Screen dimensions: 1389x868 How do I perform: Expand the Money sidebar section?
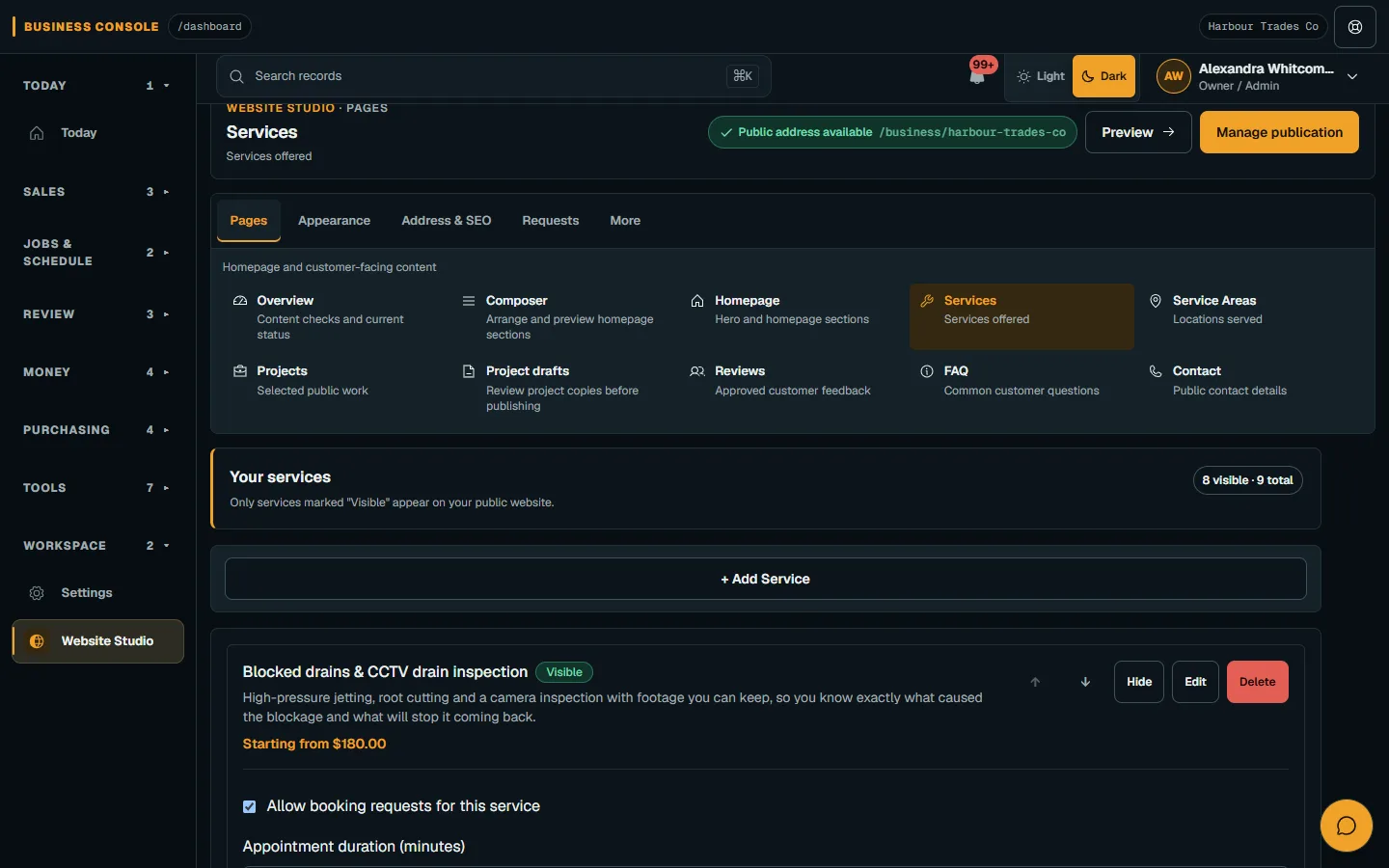click(x=96, y=372)
